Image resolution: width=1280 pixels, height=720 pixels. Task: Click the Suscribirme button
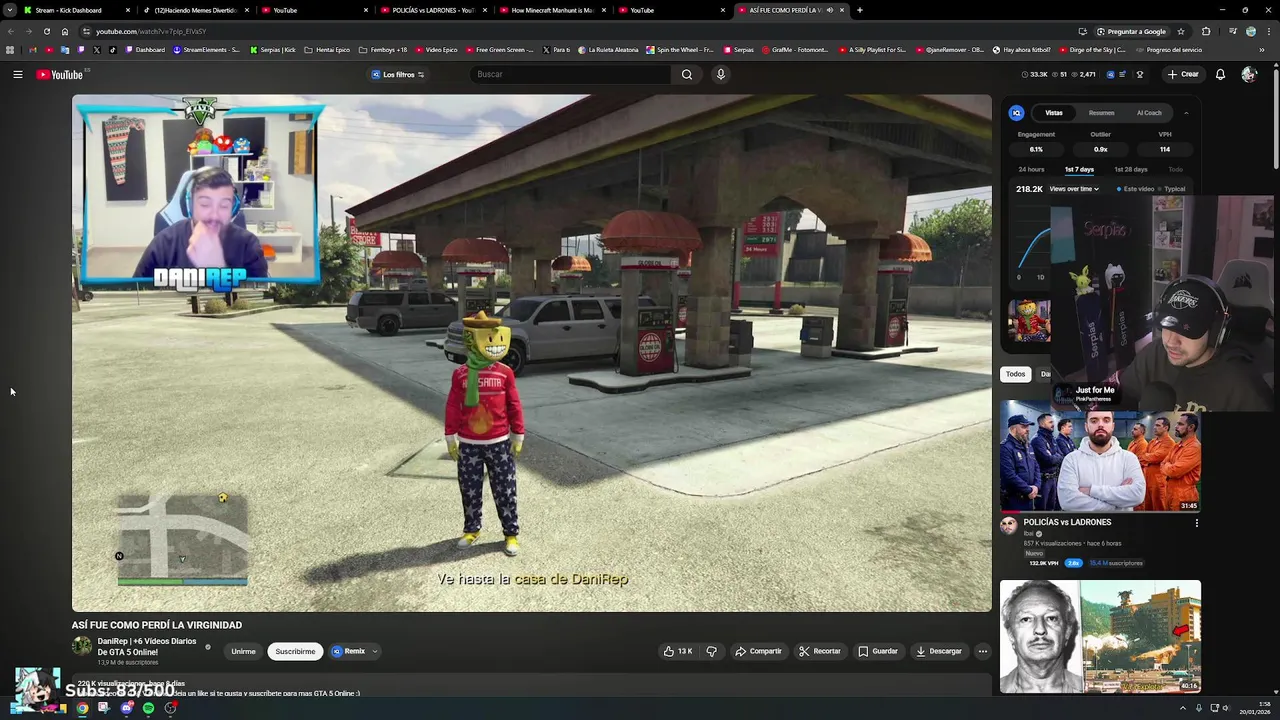(x=295, y=651)
